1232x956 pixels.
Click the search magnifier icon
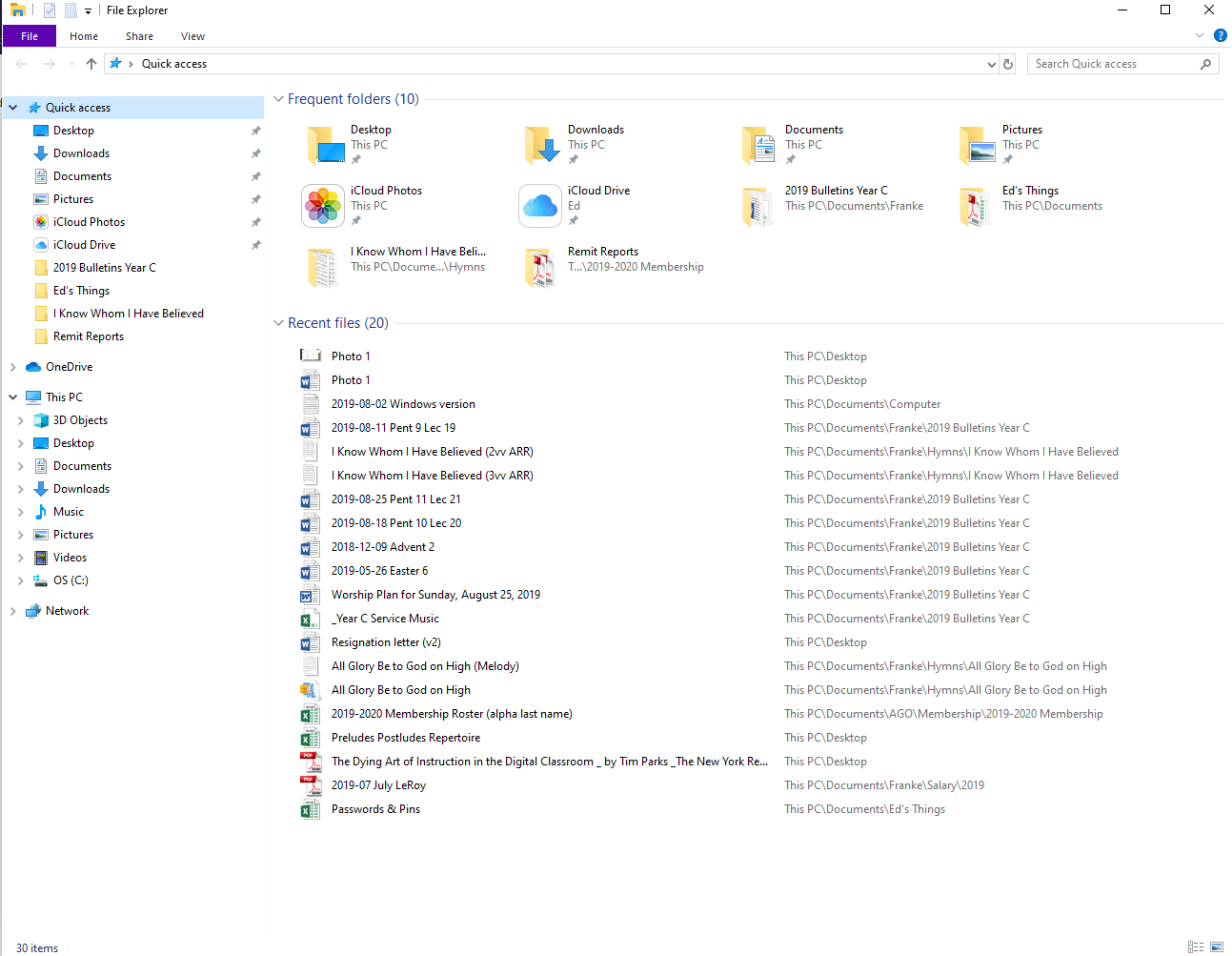coord(1205,64)
